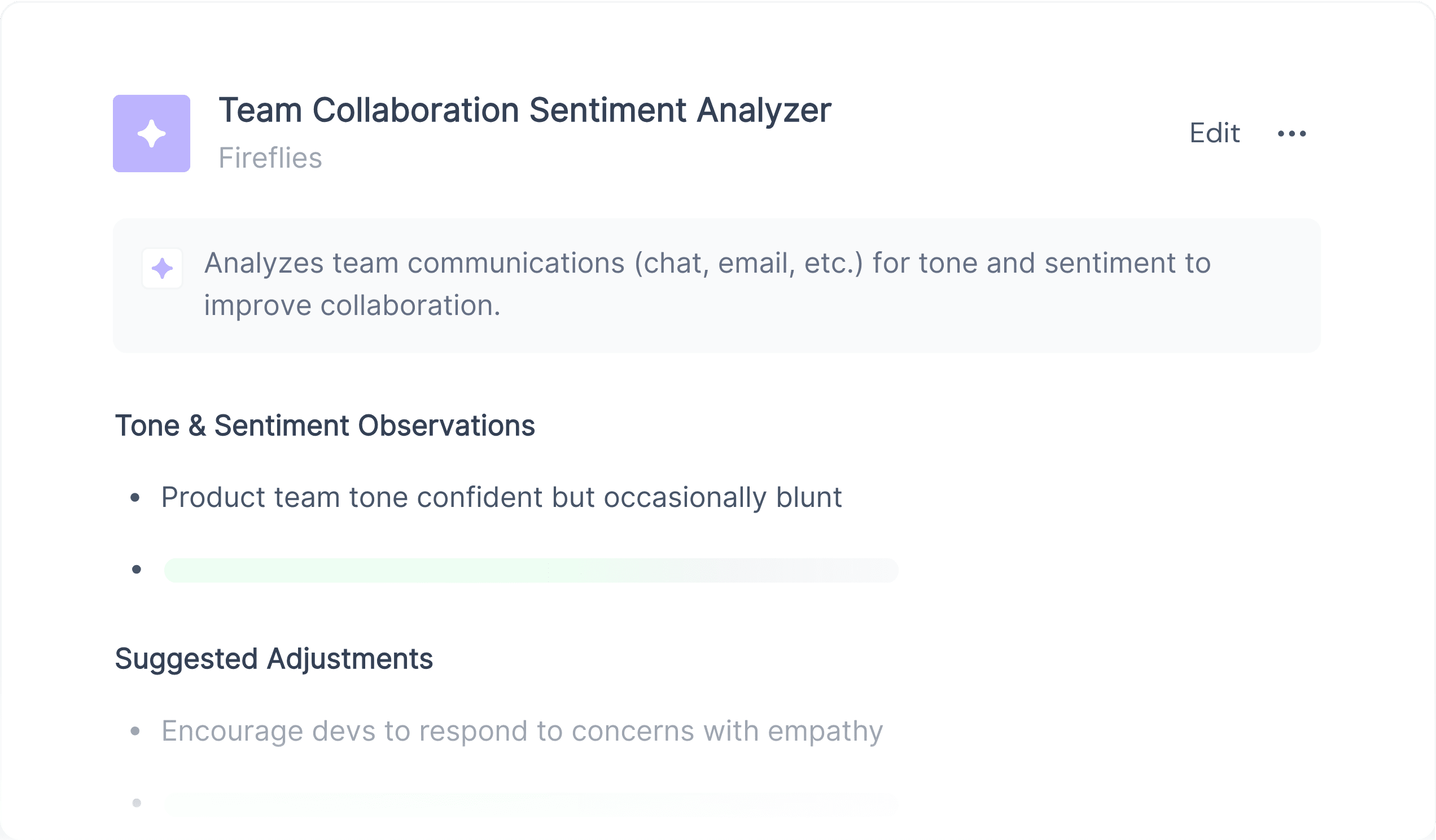The height and width of the screenshot is (840, 1436).
Task: Click the bullet dot before Product team
Action: [135, 498]
